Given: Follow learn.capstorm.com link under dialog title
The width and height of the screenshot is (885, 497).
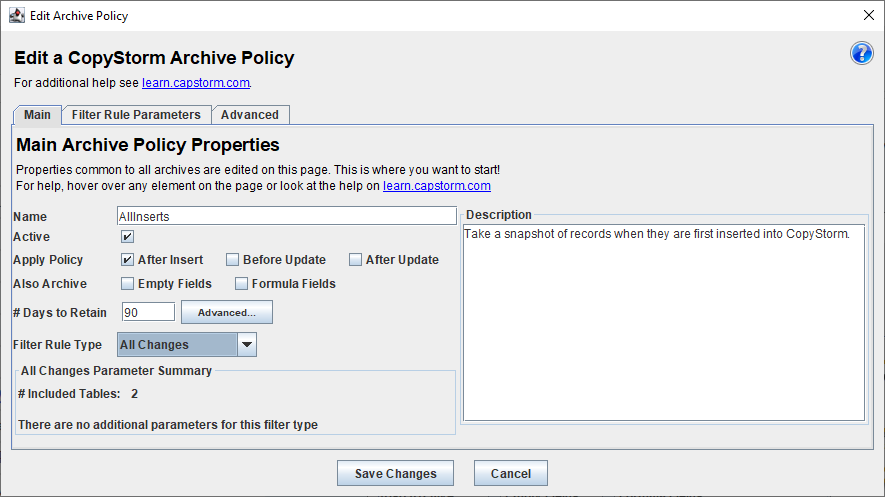Looking at the screenshot, I should click(196, 83).
